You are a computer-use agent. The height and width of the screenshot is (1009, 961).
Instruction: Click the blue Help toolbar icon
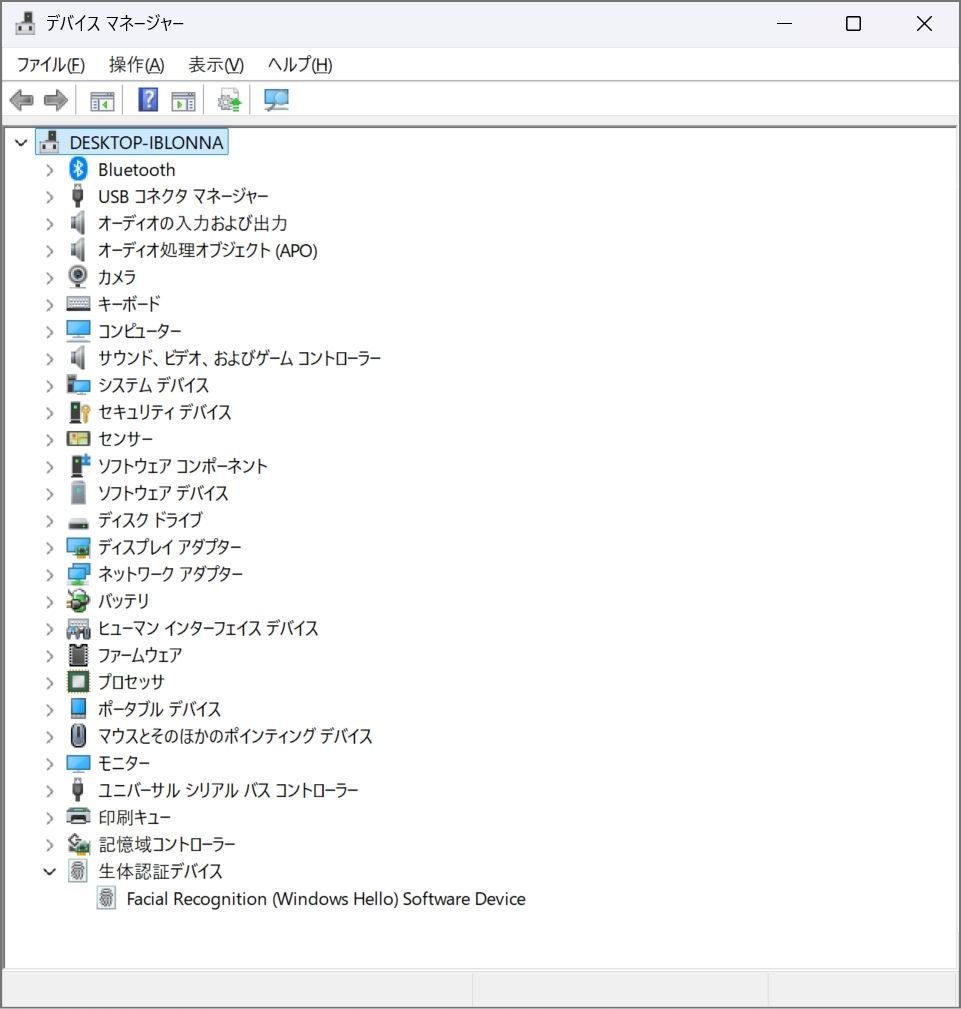[148, 100]
